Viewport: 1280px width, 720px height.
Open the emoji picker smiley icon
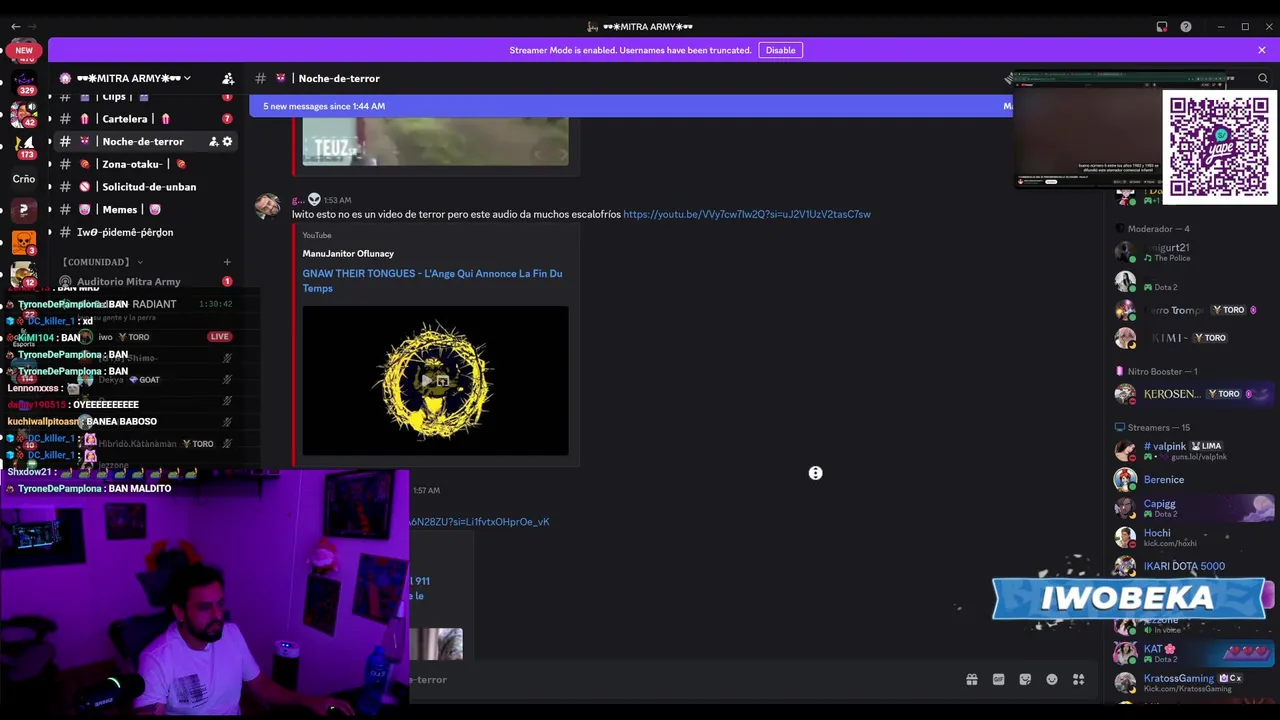(x=1052, y=679)
